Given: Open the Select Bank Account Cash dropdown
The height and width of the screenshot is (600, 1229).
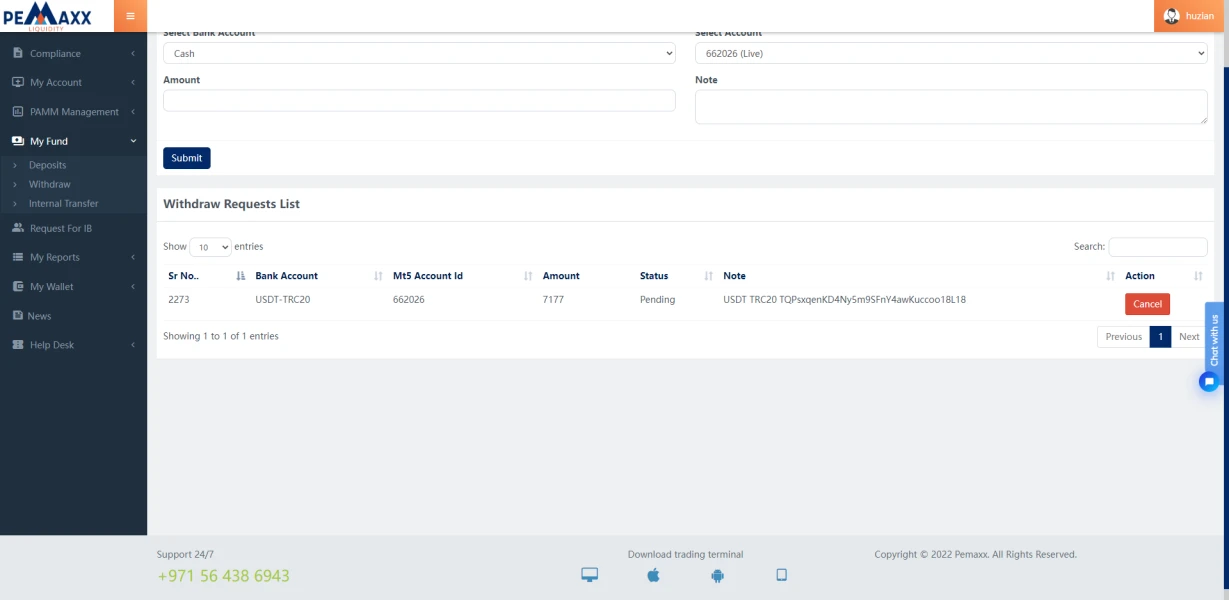Looking at the screenshot, I should click(419, 53).
